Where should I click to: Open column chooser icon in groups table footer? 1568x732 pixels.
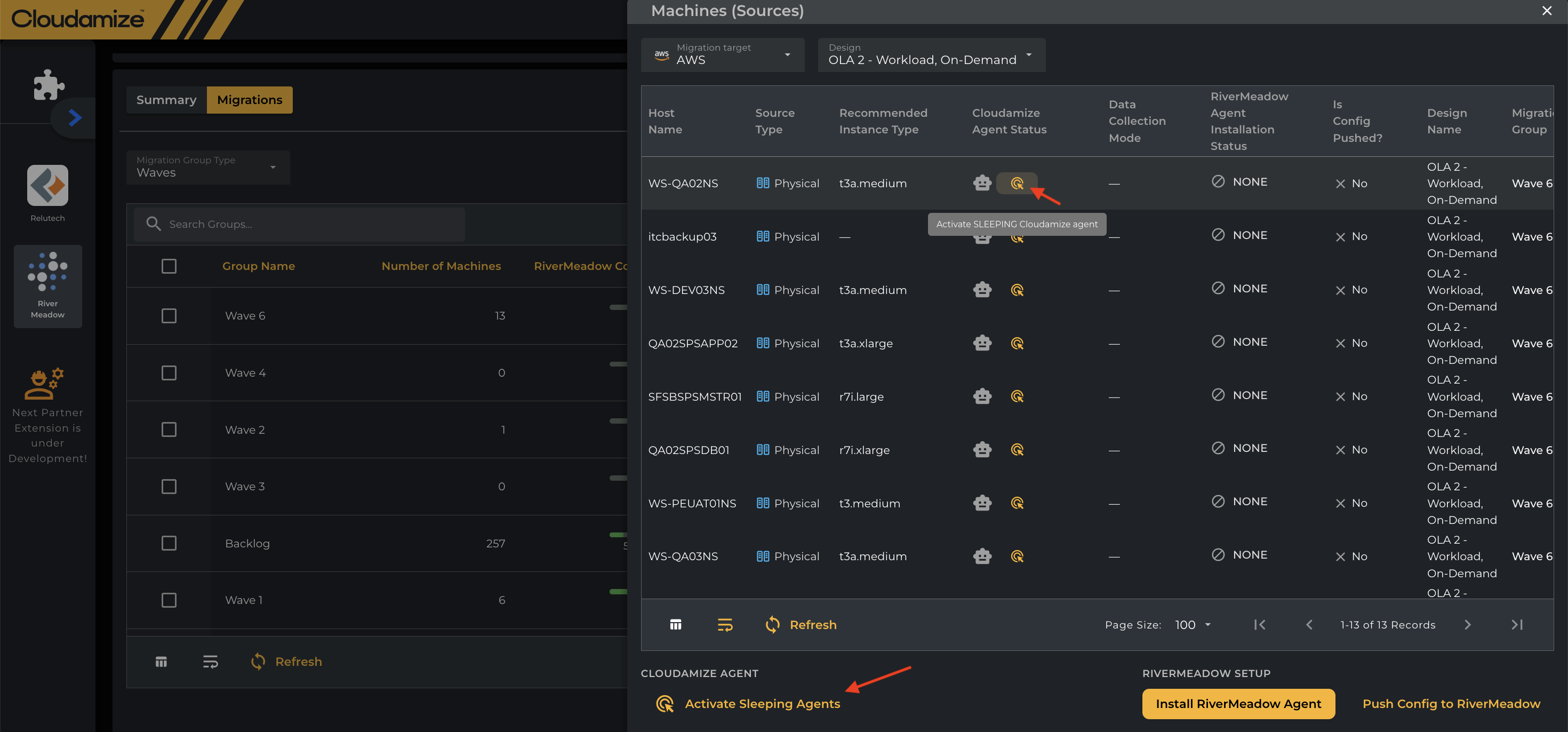point(161,662)
